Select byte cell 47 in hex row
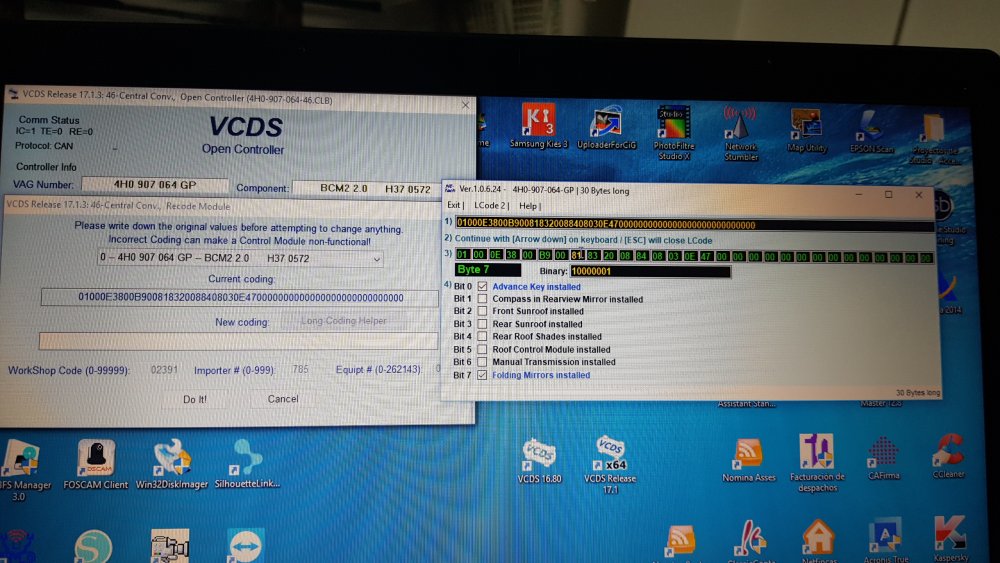This screenshot has height=563, width=1000. pyautogui.click(x=705, y=256)
